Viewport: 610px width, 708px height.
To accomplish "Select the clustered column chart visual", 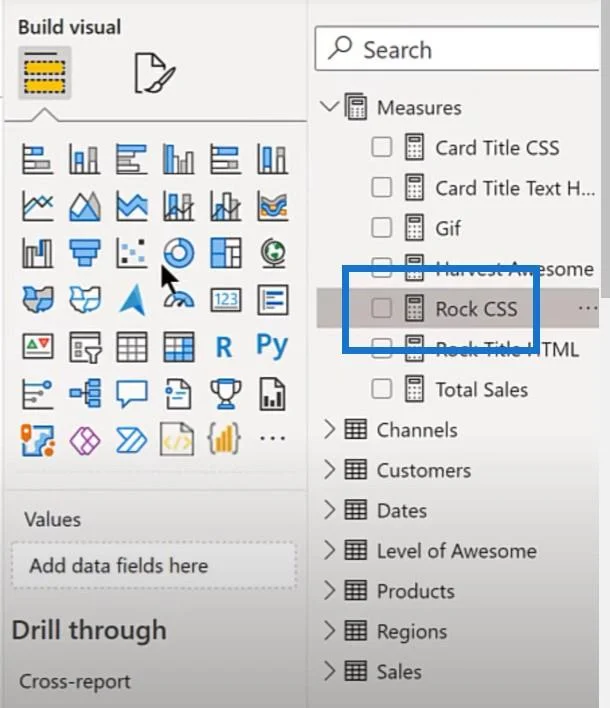I will 178,159.
